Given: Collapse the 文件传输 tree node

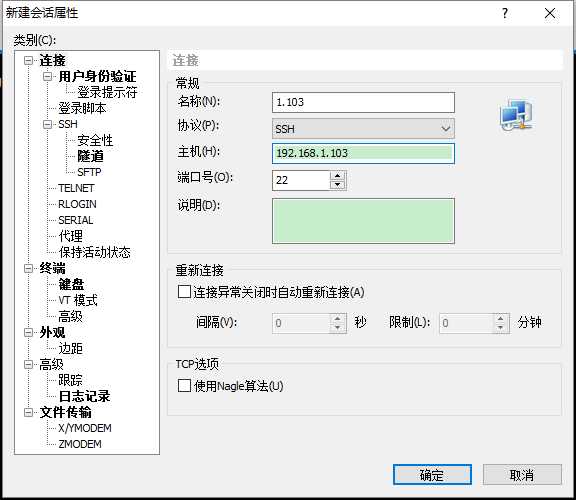Looking at the screenshot, I should [28, 412].
